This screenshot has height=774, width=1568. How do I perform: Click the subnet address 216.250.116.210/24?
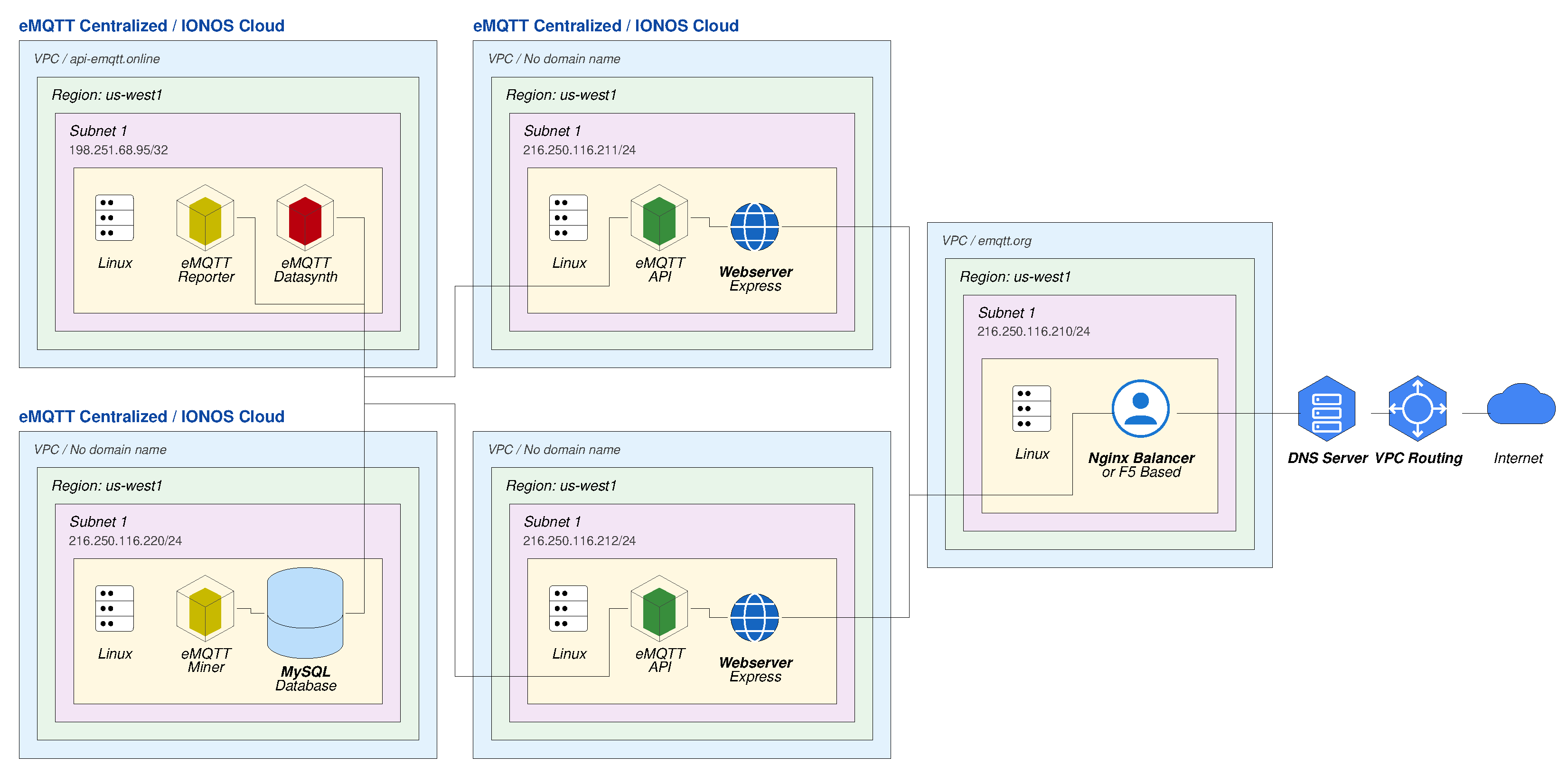1033,331
